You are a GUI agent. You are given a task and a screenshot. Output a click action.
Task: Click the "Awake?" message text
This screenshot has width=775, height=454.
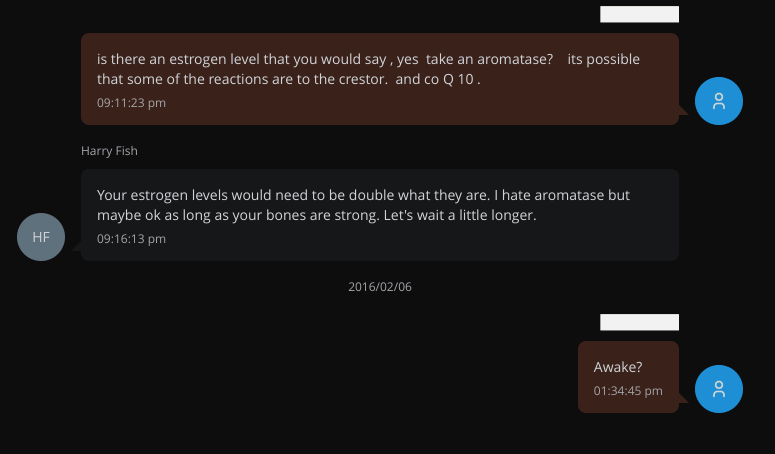[x=618, y=367]
